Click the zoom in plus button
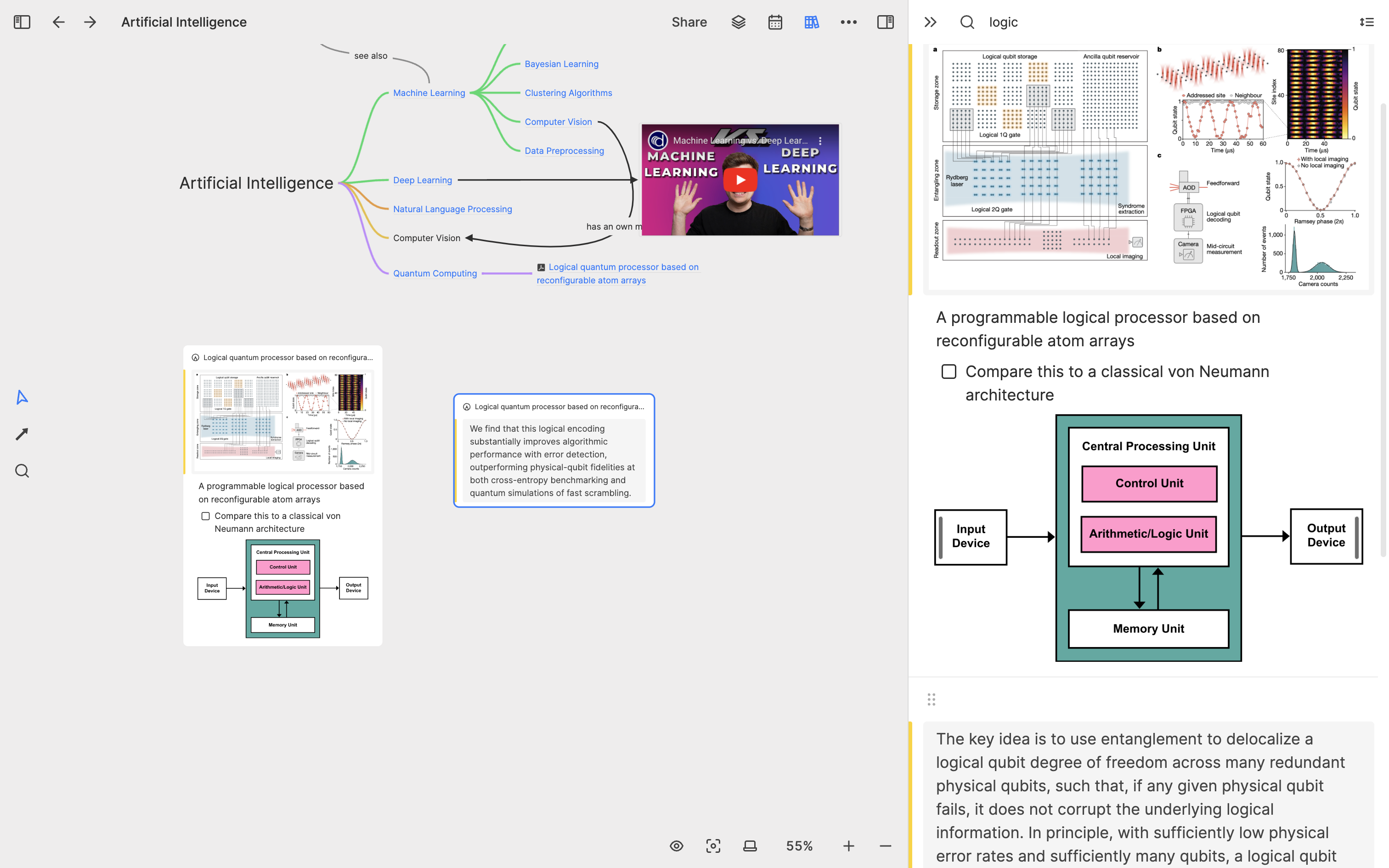Screen dimensions: 1389x868 tap(848, 845)
